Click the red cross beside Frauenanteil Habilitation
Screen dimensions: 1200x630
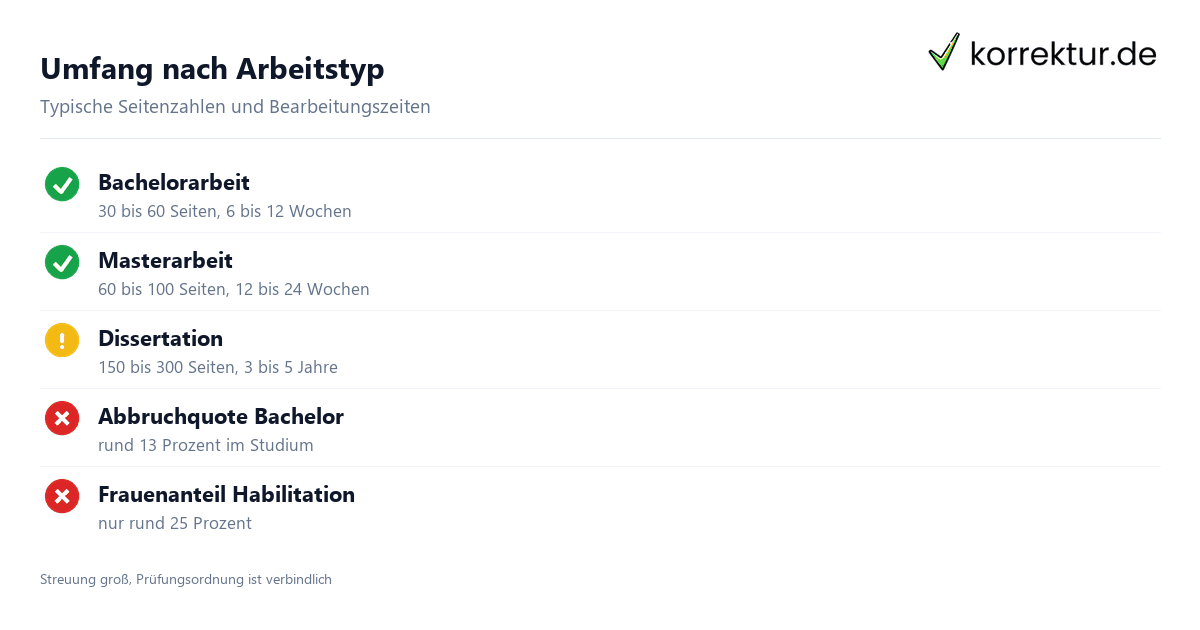(62, 496)
